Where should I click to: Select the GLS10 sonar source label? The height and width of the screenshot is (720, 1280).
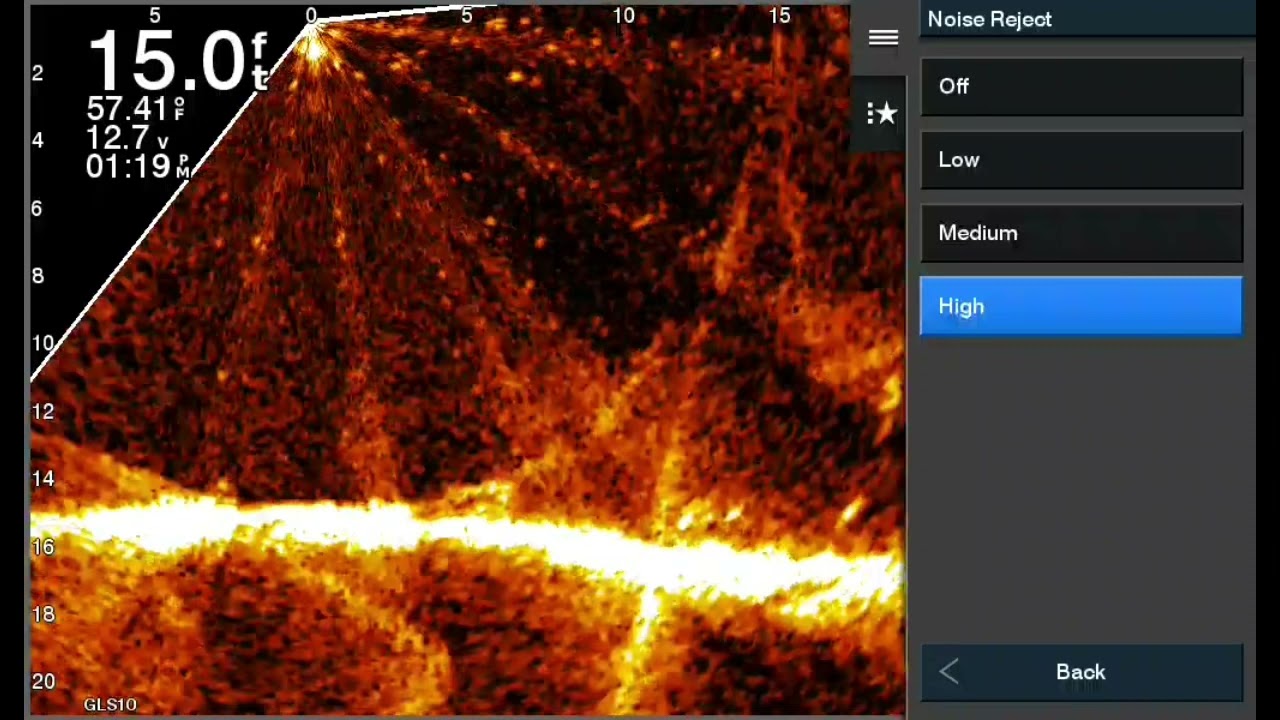click(110, 705)
